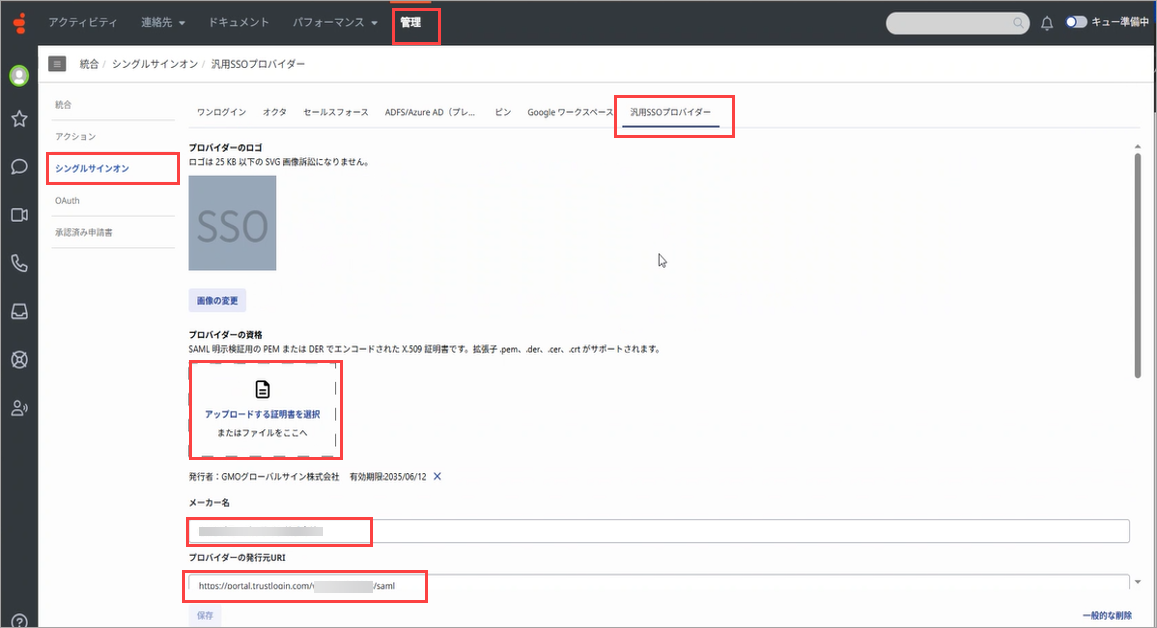Select the オクタ provider tab

click(274, 112)
